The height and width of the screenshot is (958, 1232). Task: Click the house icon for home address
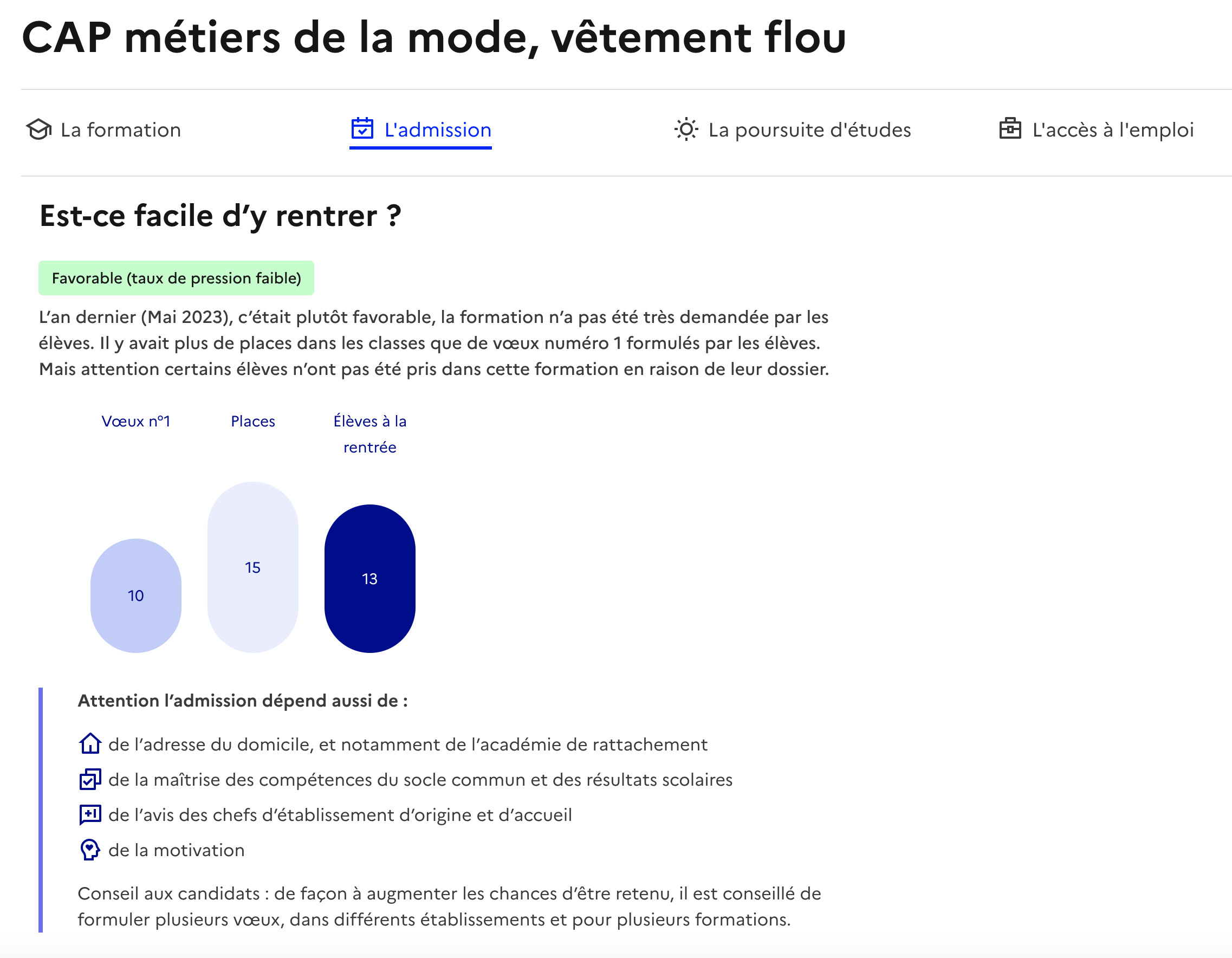(90, 744)
